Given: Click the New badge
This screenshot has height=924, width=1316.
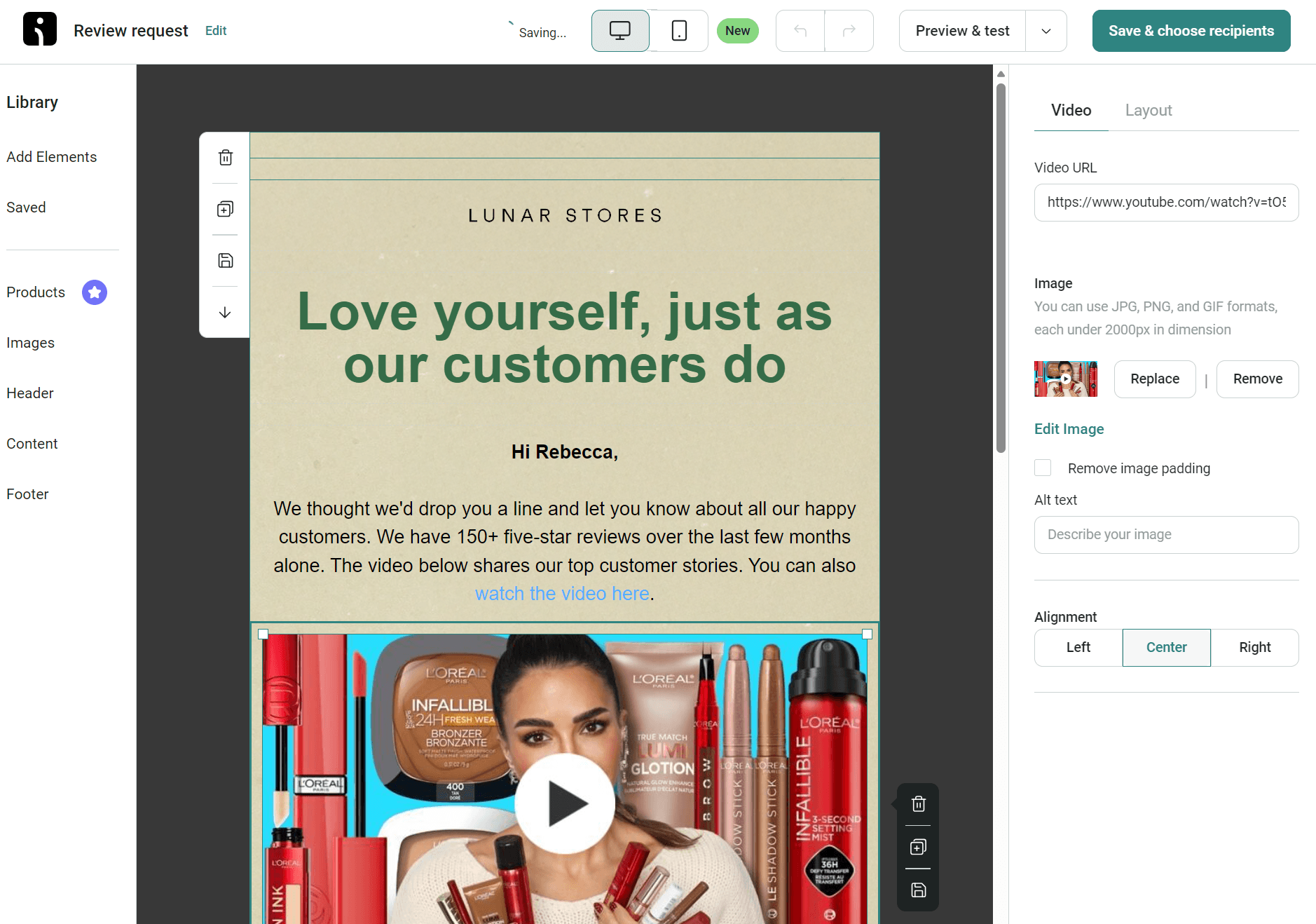Looking at the screenshot, I should click(x=737, y=31).
